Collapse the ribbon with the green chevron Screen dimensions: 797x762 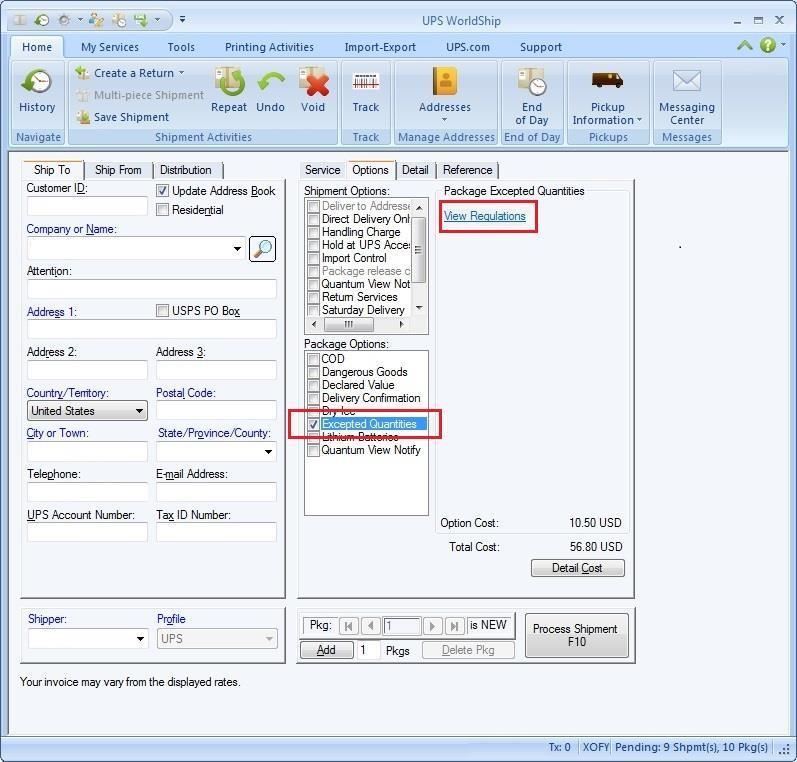coord(745,46)
